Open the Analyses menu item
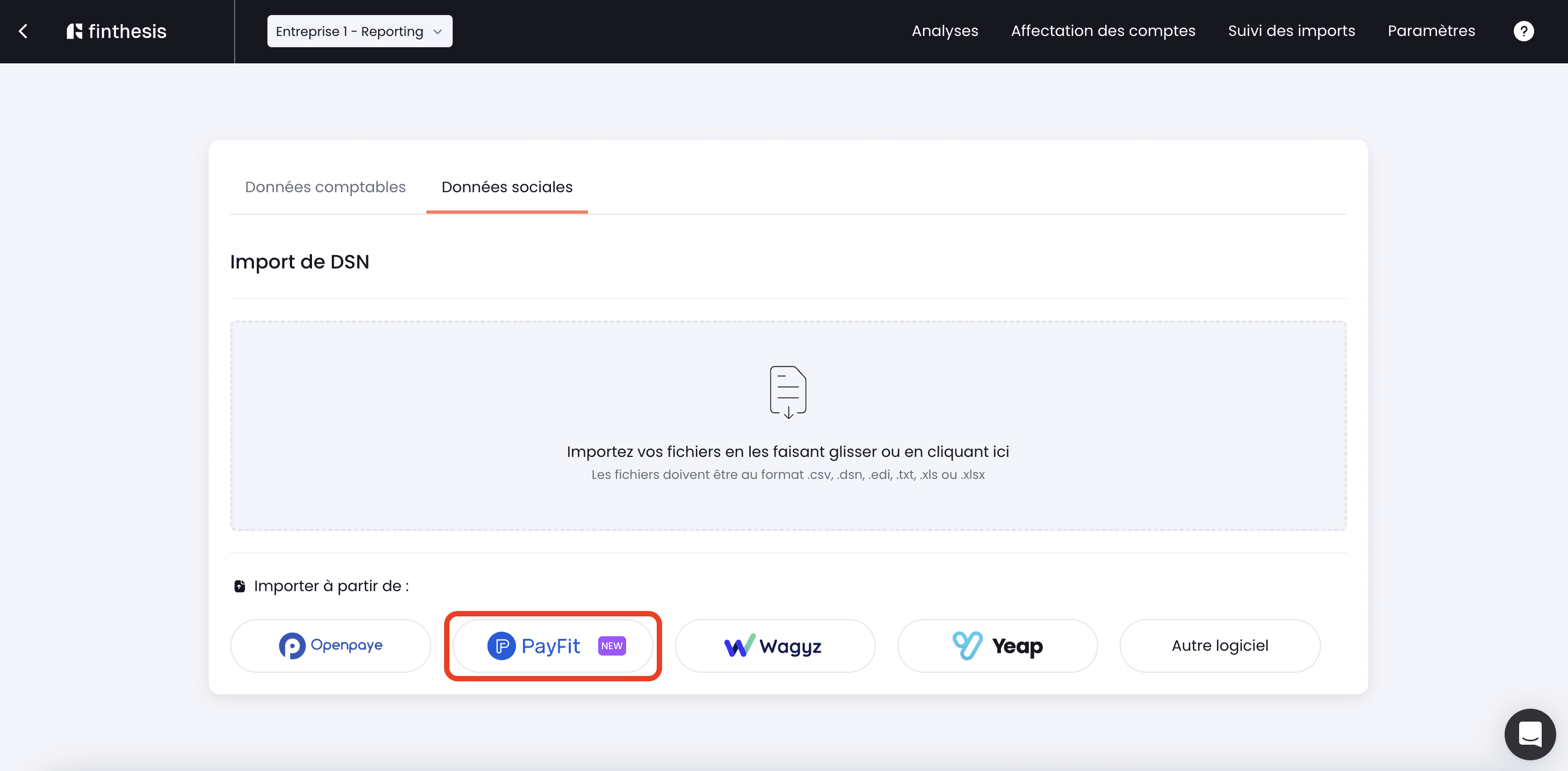 [944, 31]
